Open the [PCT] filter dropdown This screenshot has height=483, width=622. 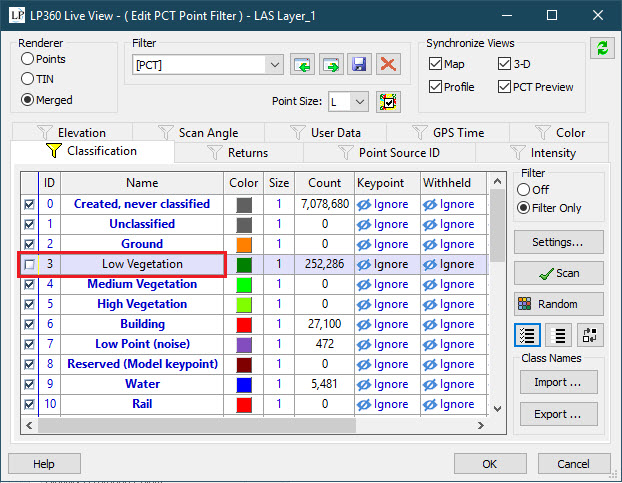point(275,65)
